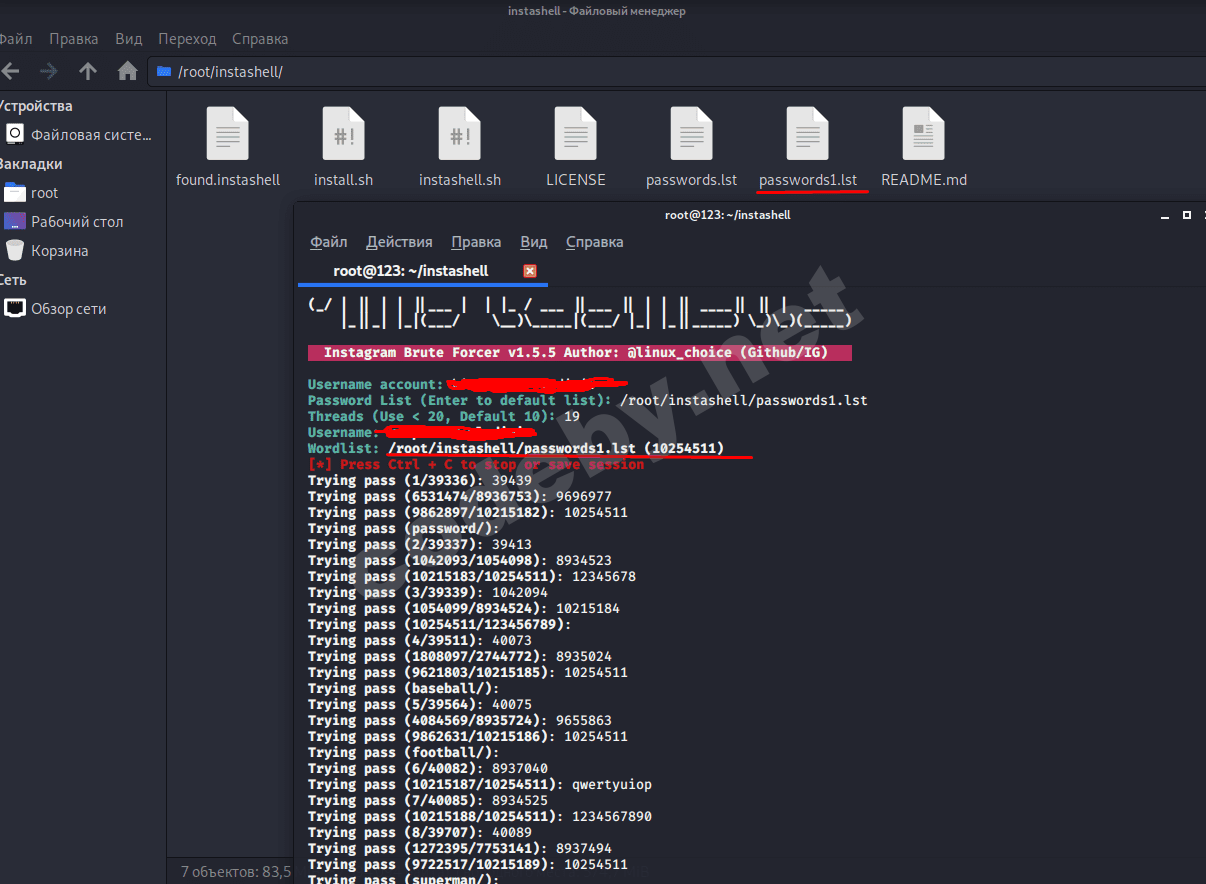Click the Password List prompt line
The width and height of the screenshot is (1206, 884).
[x=587, y=400]
